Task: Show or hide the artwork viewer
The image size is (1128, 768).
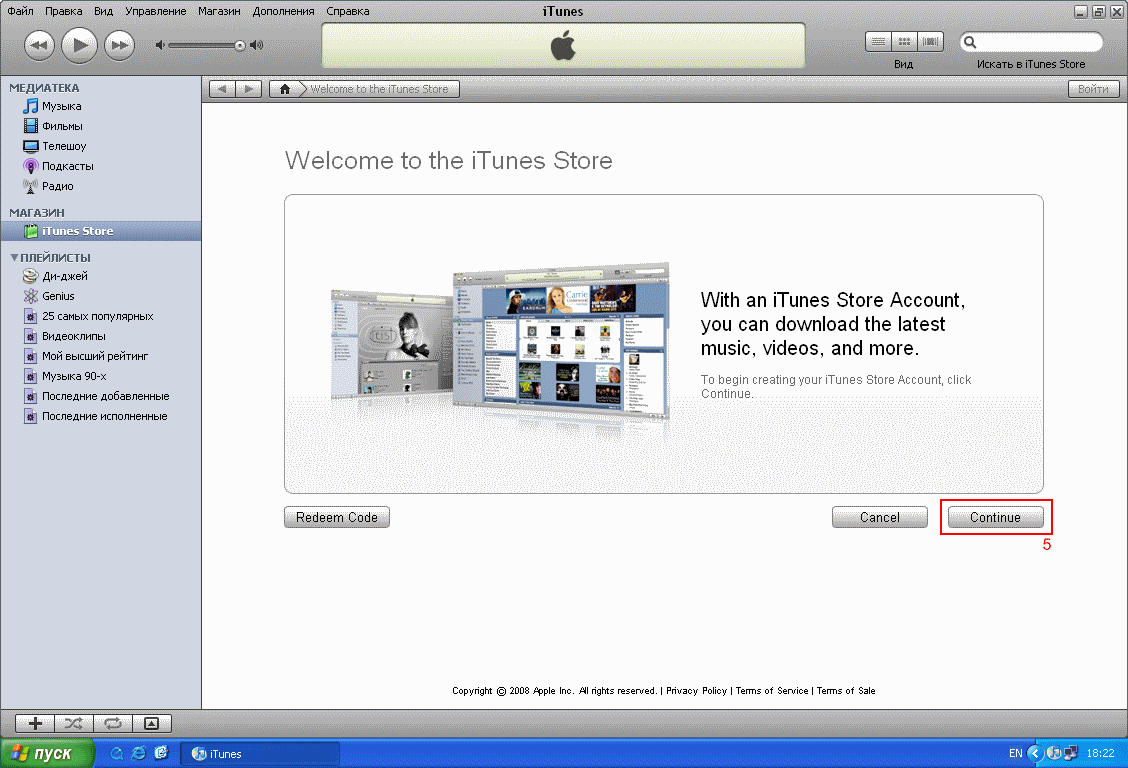Action: pyautogui.click(x=151, y=723)
